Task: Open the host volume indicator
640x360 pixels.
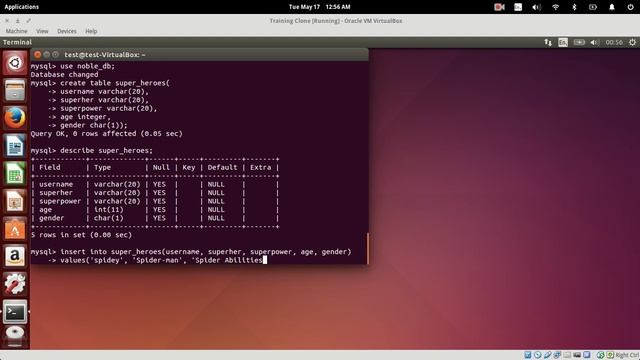Action: pyautogui.click(x=536, y=7)
